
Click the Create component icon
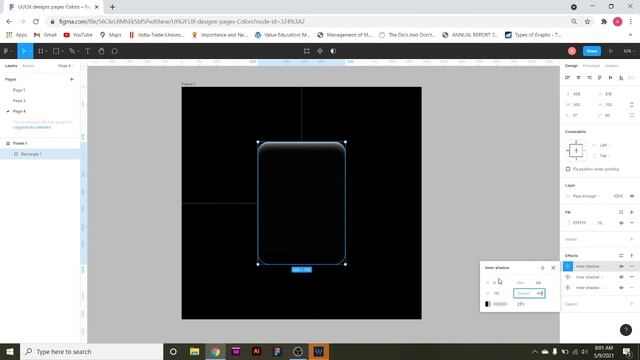pyautogui.click(x=320, y=51)
